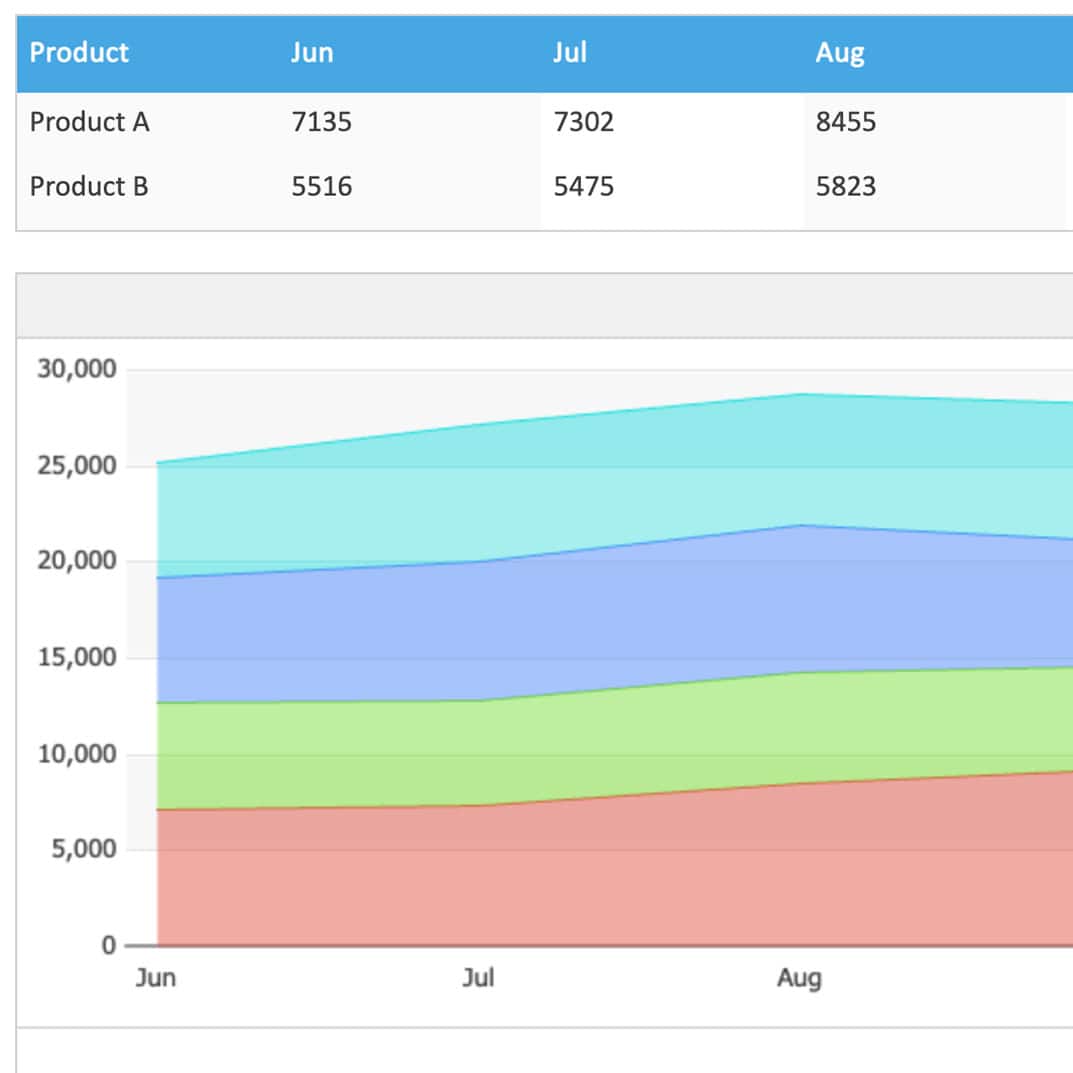The width and height of the screenshot is (1073, 1073).
Task: Click Product B July value 5475
Action: pyautogui.click(x=584, y=186)
